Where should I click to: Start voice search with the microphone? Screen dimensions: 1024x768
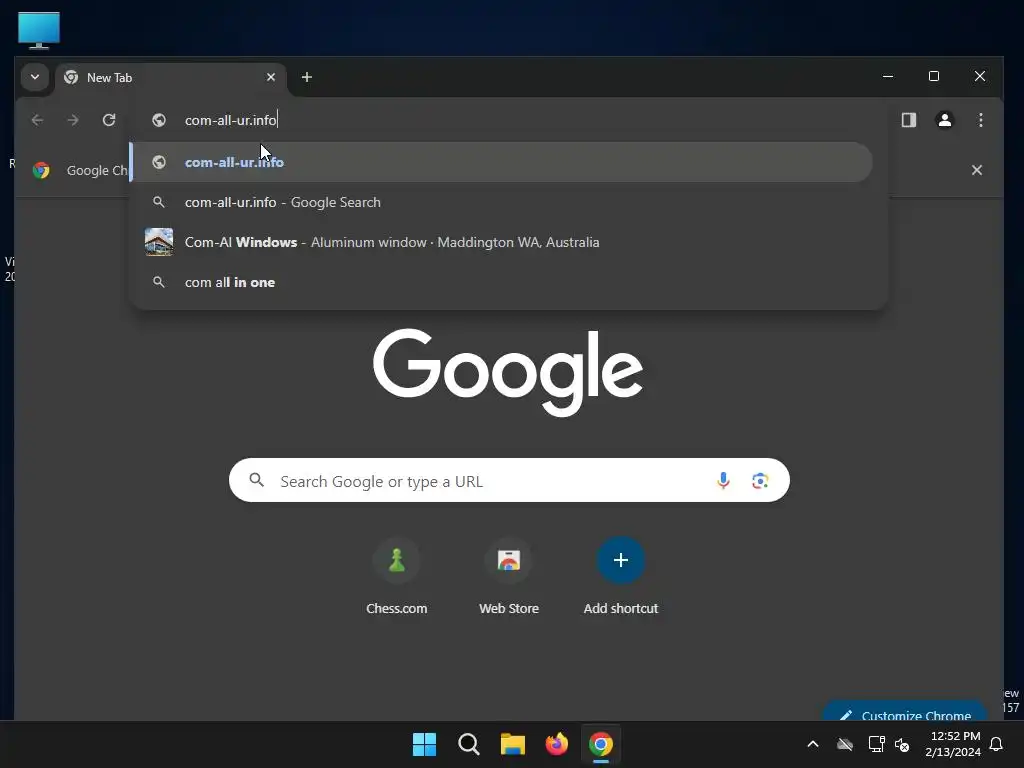pyautogui.click(x=723, y=481)
